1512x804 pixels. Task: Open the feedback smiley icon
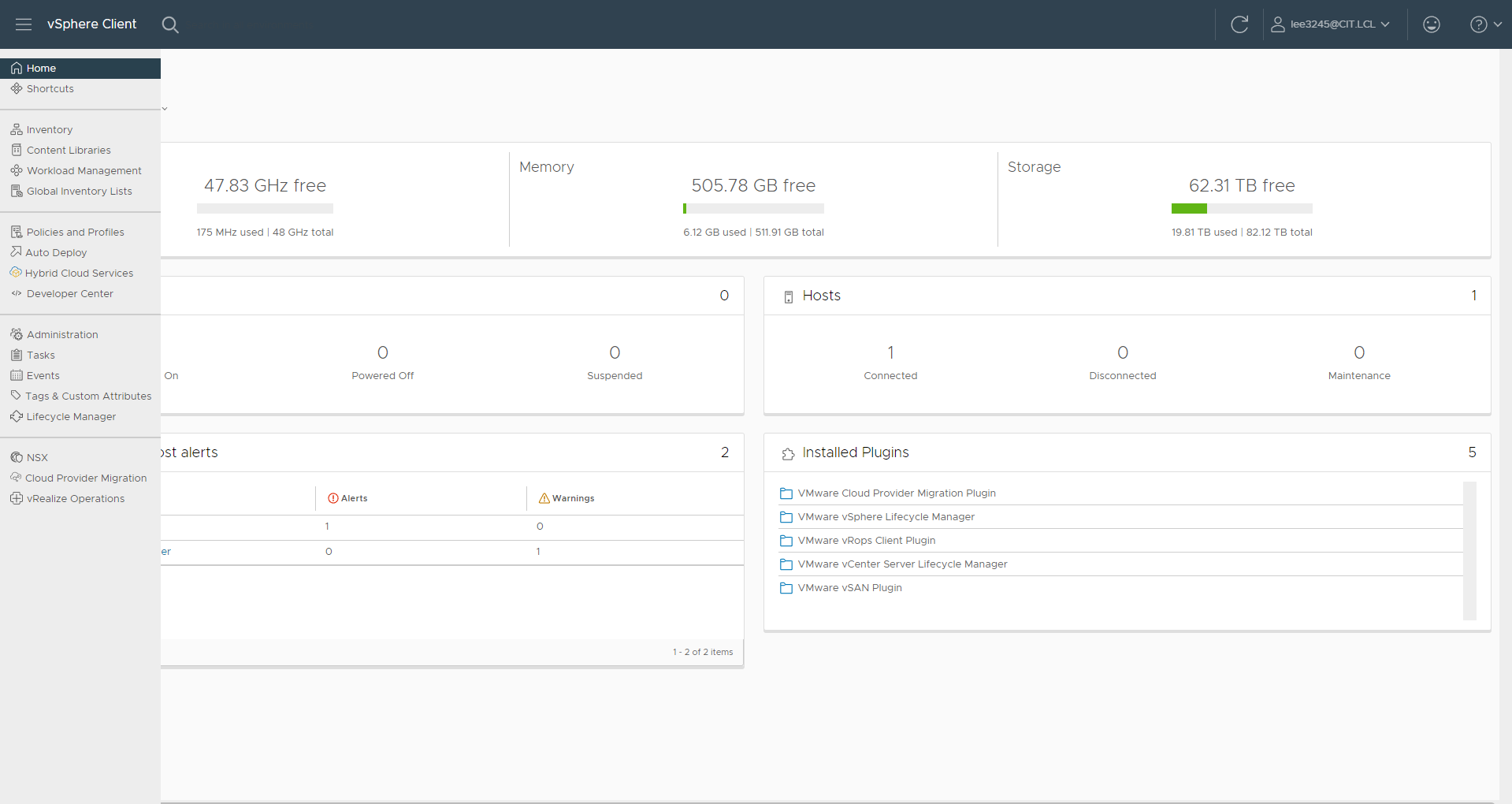point(1432,24)
